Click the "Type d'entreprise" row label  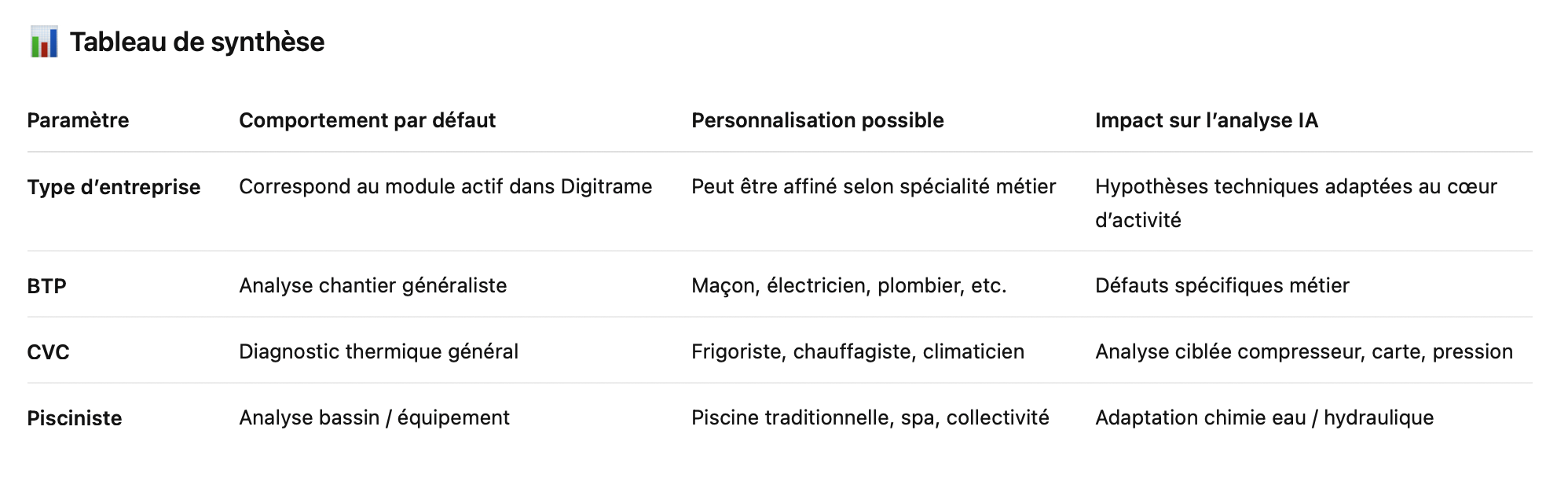[x=114, y=187]
